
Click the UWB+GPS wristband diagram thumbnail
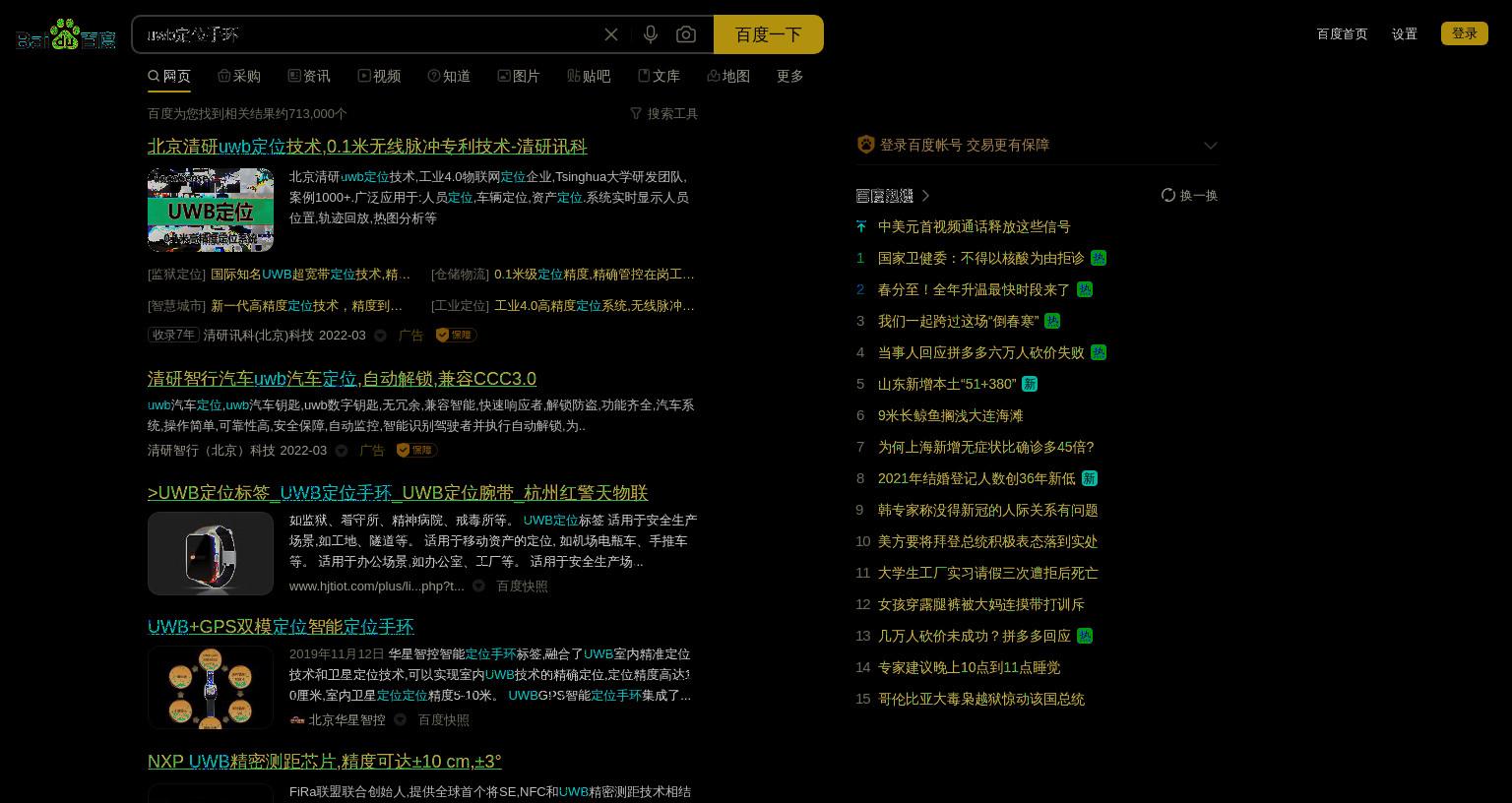[211, 688]
